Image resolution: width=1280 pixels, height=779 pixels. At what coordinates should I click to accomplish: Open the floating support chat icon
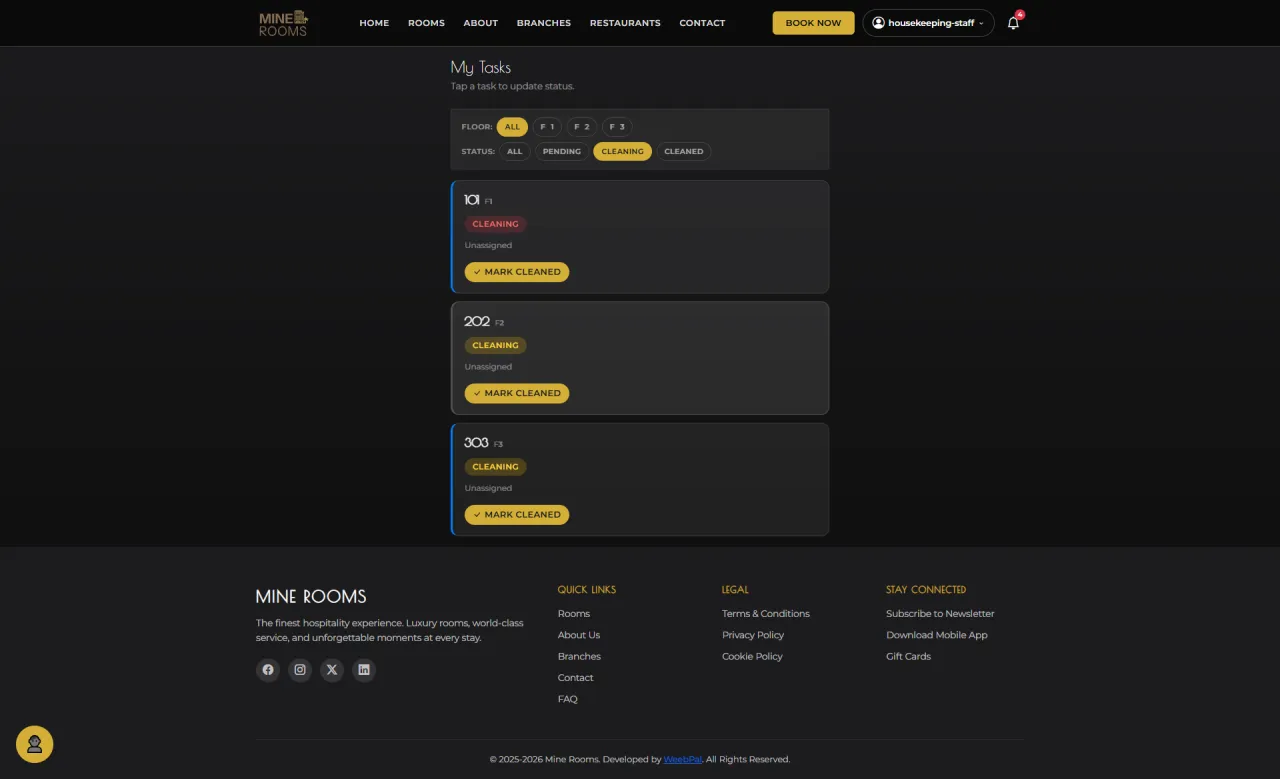pos(35,744)
